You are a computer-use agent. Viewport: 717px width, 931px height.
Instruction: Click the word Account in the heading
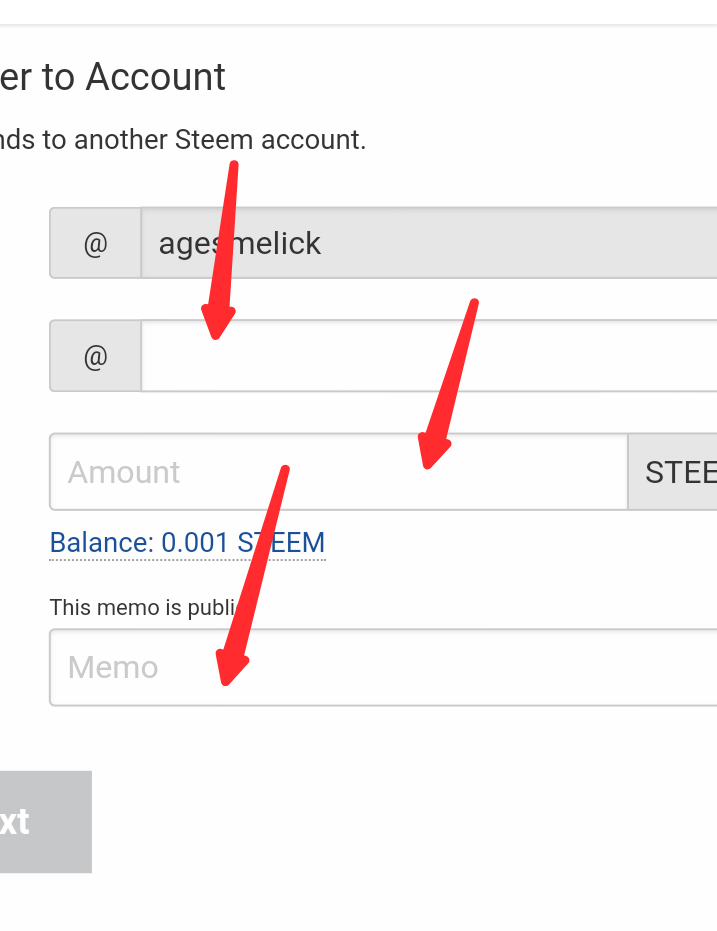[x=156, y=77]
